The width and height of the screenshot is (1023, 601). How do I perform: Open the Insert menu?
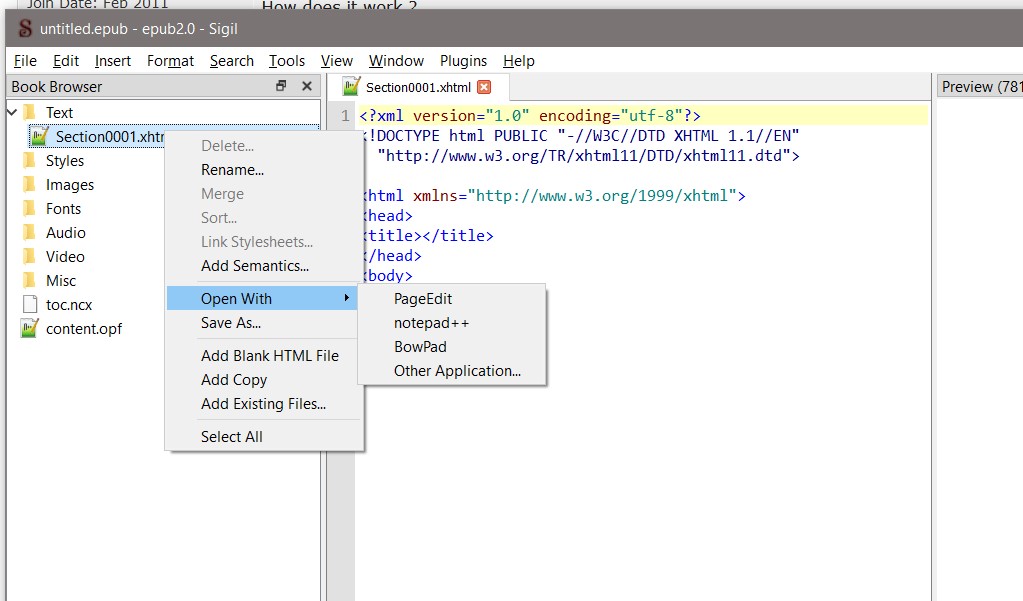pos(113,61)
